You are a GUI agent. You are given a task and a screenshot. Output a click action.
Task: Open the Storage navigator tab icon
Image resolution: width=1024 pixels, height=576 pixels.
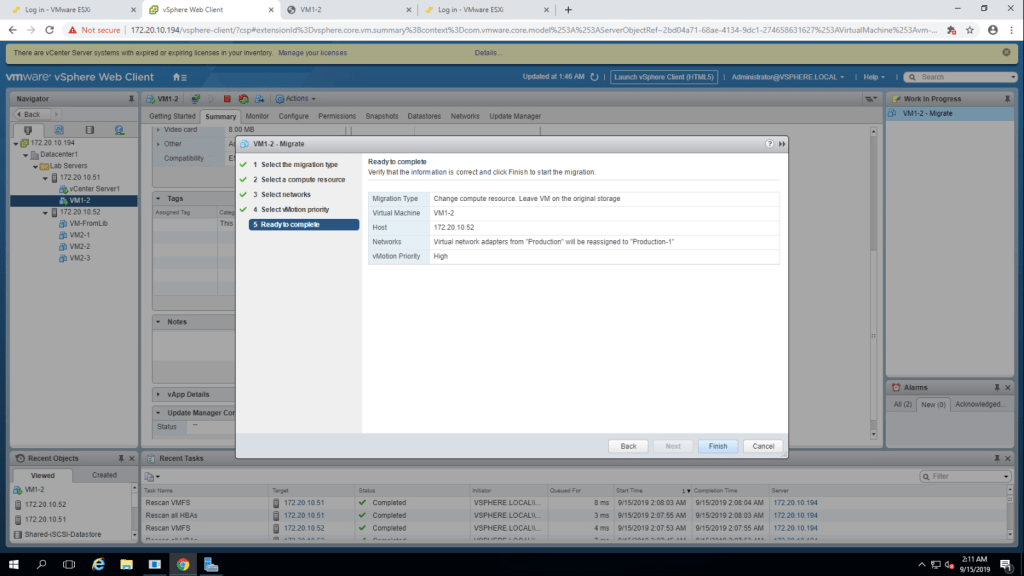tap(89, 130)
